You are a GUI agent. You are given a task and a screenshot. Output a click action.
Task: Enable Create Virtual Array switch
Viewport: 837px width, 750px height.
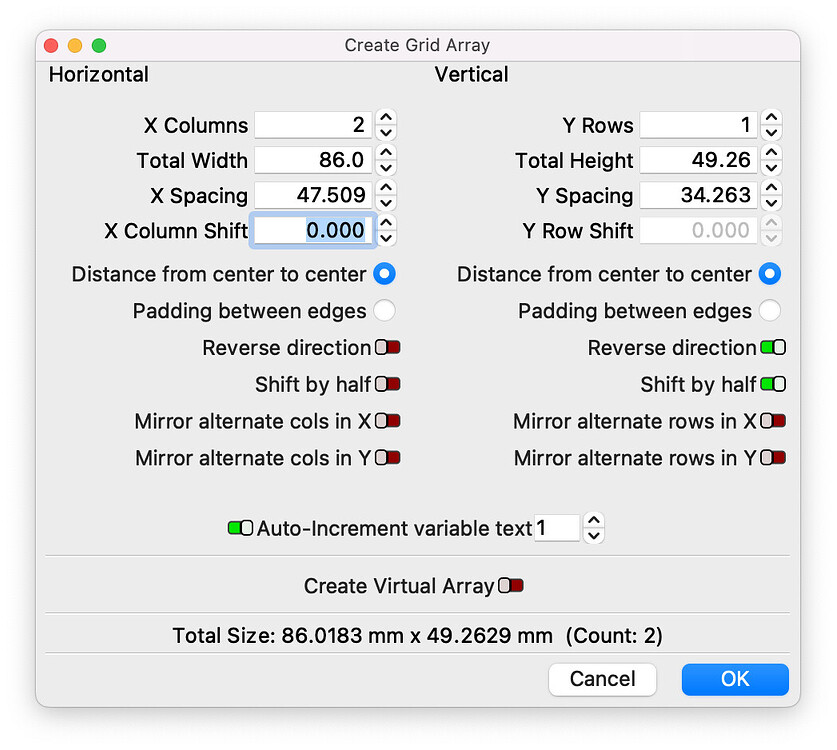[511, 586]
